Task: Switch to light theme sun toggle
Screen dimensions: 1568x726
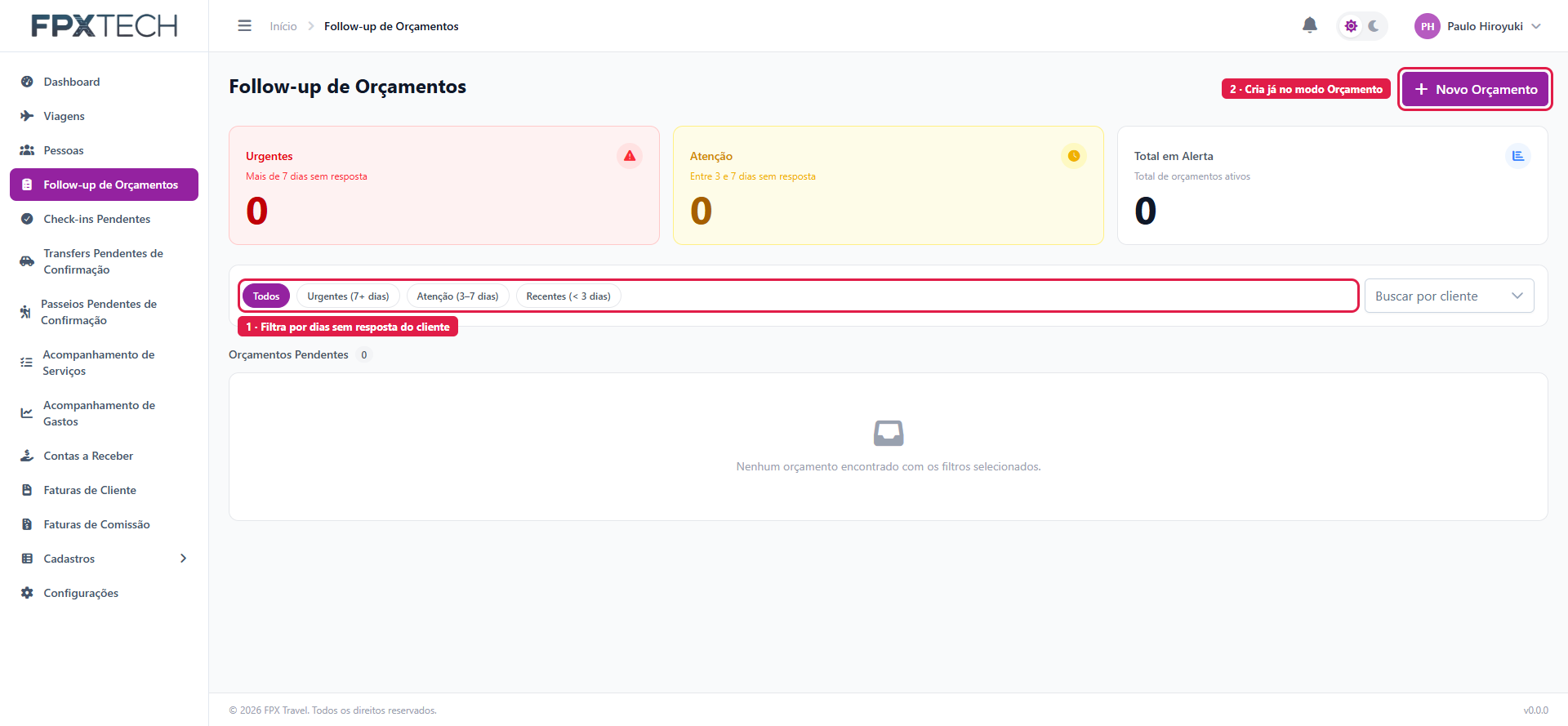Action: coord(1351,26)
